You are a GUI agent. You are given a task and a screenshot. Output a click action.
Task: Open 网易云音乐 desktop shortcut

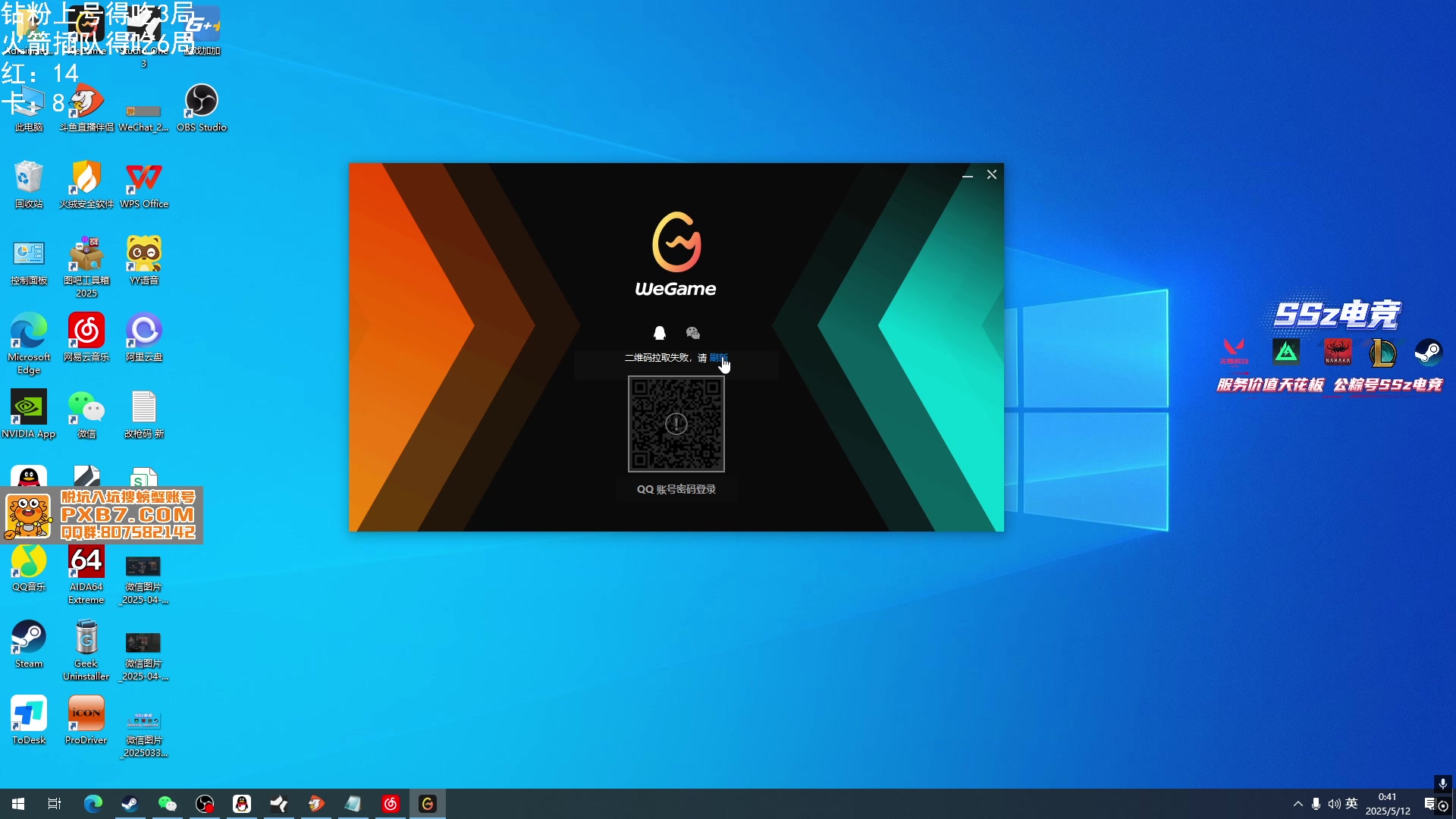pos(86,337)
